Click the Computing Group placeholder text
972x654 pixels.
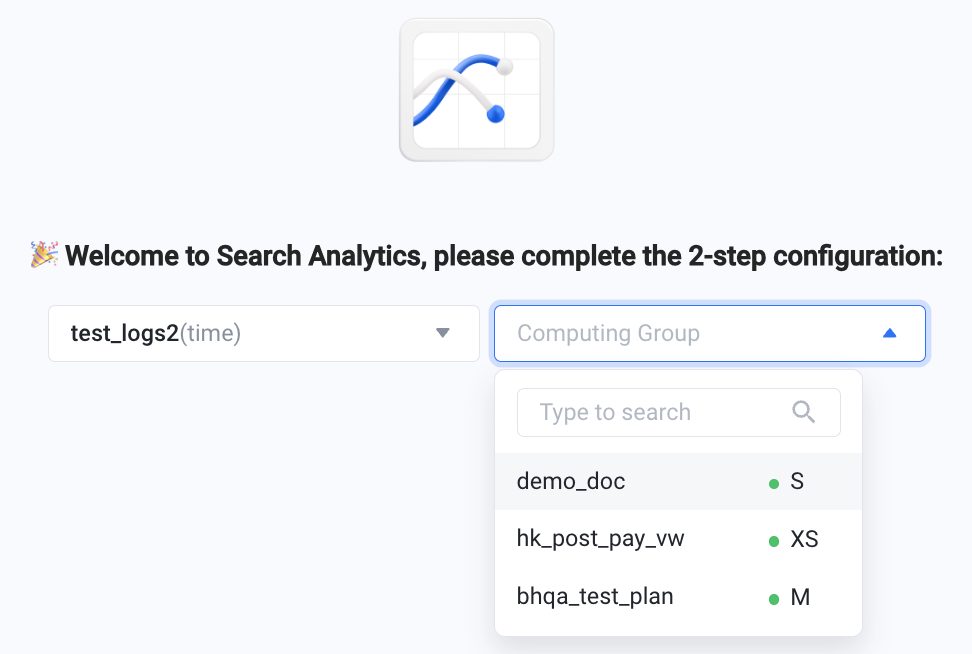pyautogui.click(x=608, y=334)
